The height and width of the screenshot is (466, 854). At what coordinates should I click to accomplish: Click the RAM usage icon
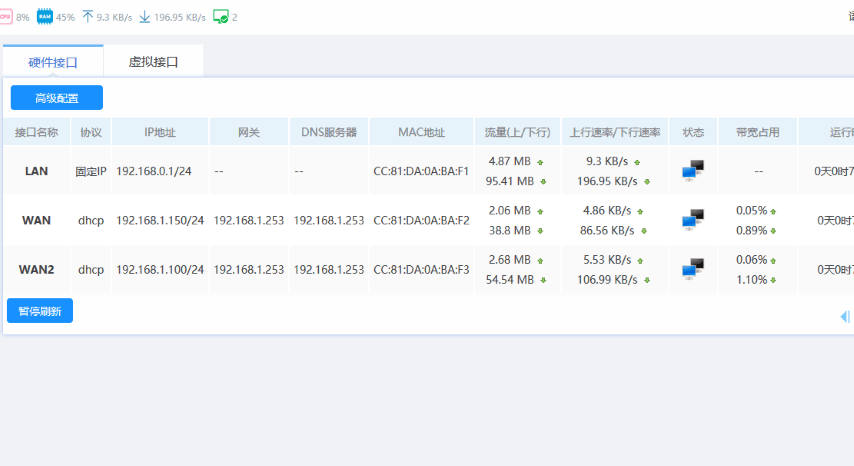(45, 17)
